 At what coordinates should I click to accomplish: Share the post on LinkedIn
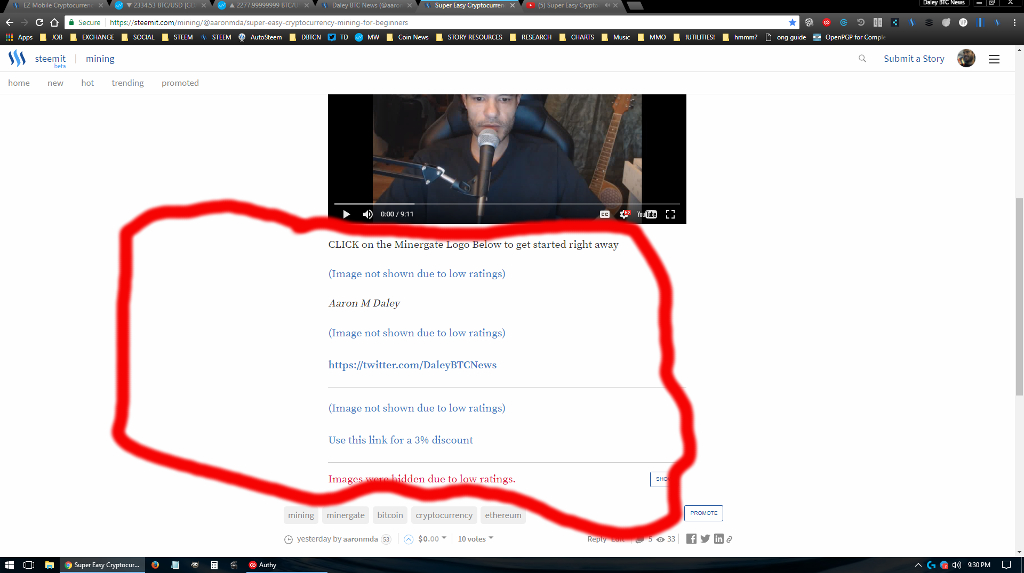pyautogui.click(x=718, y=539)
